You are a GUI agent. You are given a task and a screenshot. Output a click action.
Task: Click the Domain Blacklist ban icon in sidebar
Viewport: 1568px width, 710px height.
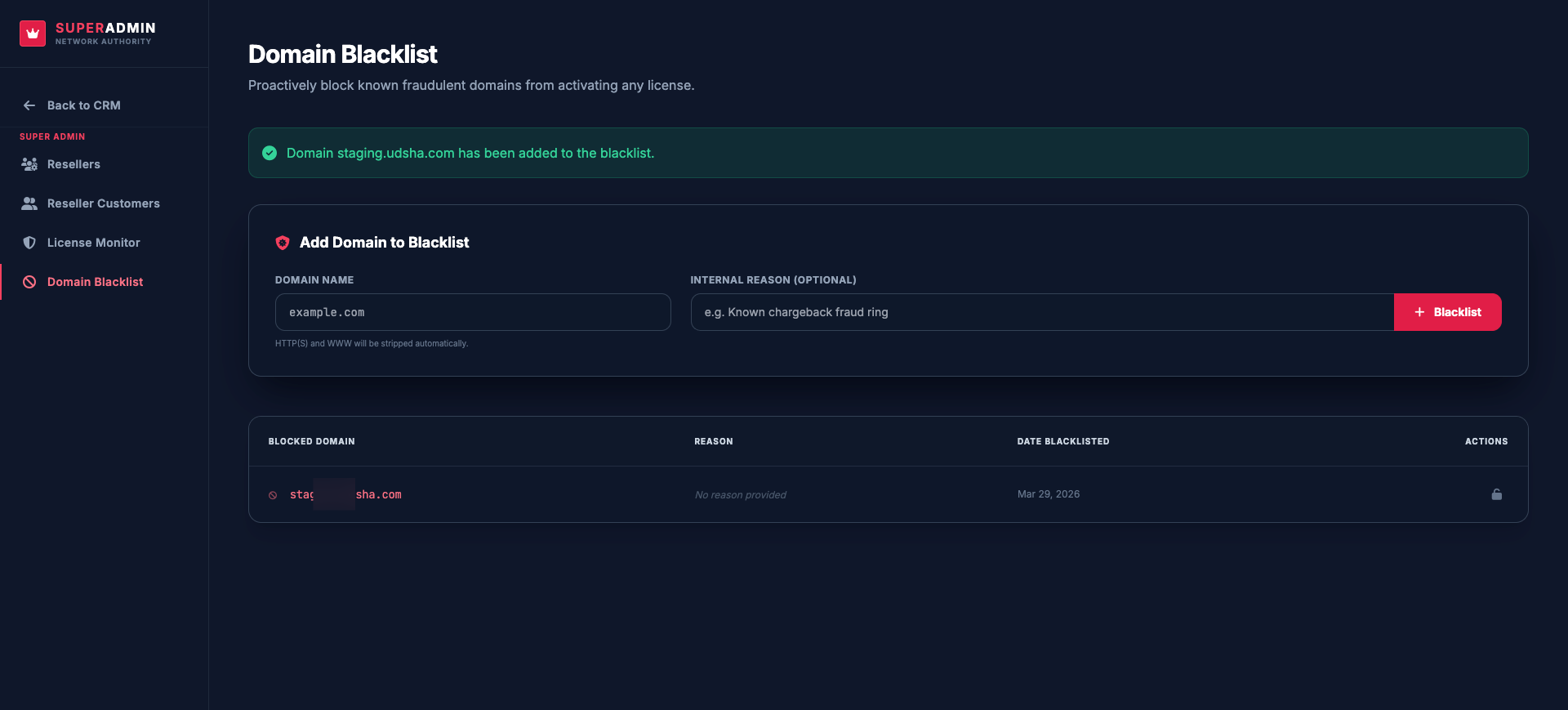(29, 282)
